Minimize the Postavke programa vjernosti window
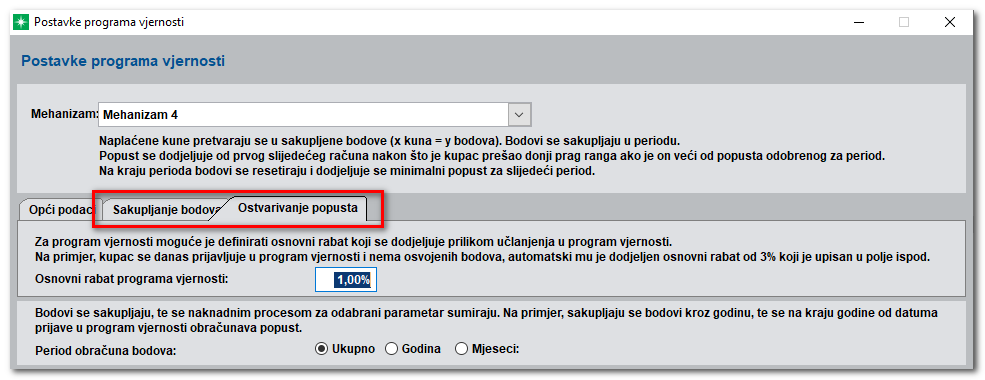The width and height of the screenshot is (985, 380). coord(859,22)
